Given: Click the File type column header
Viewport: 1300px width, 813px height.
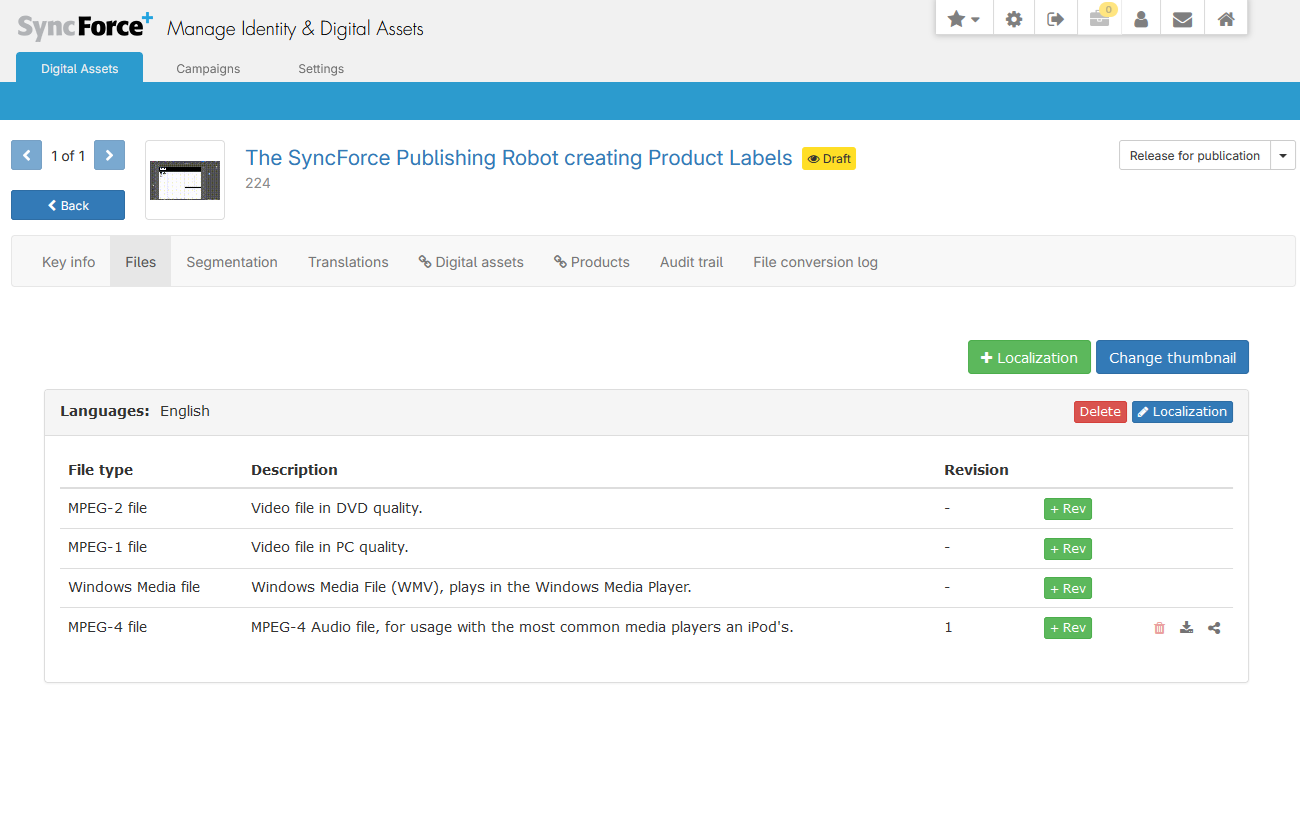Looking at the screenshot, I should click(100, 470).
